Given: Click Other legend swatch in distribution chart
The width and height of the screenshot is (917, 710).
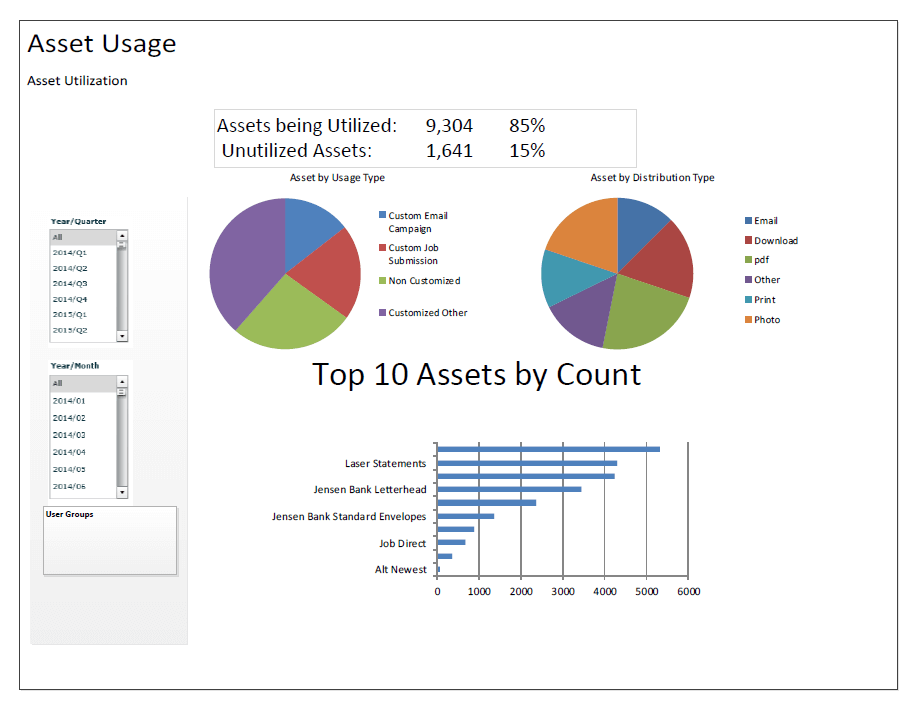Looking at the screenshot, I should tap(748, 280).
